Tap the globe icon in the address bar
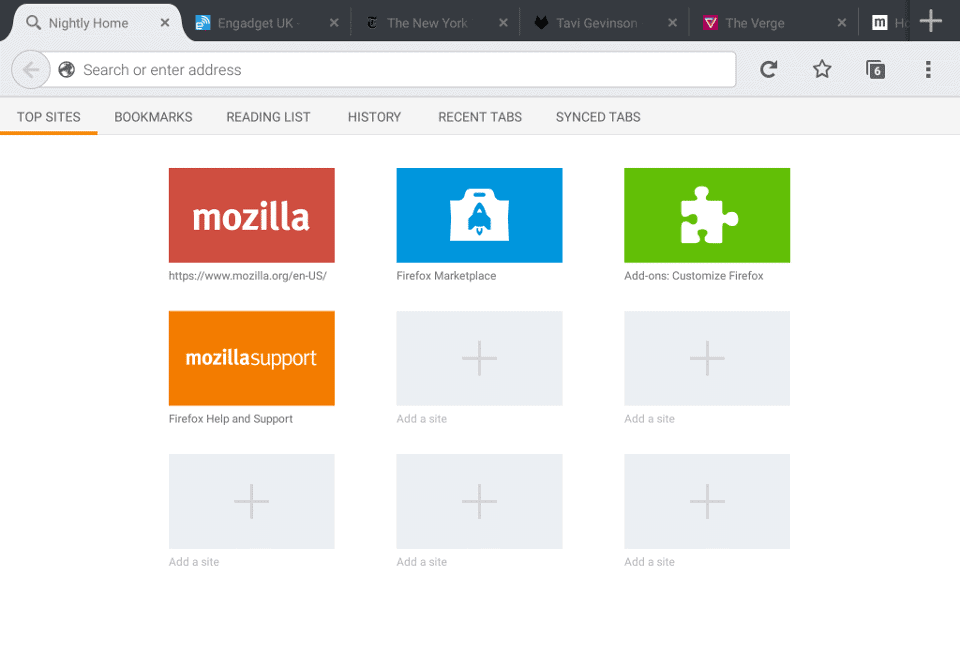This screenshot has height=652, width=960. pyautogui.click(x=66, y=69)
